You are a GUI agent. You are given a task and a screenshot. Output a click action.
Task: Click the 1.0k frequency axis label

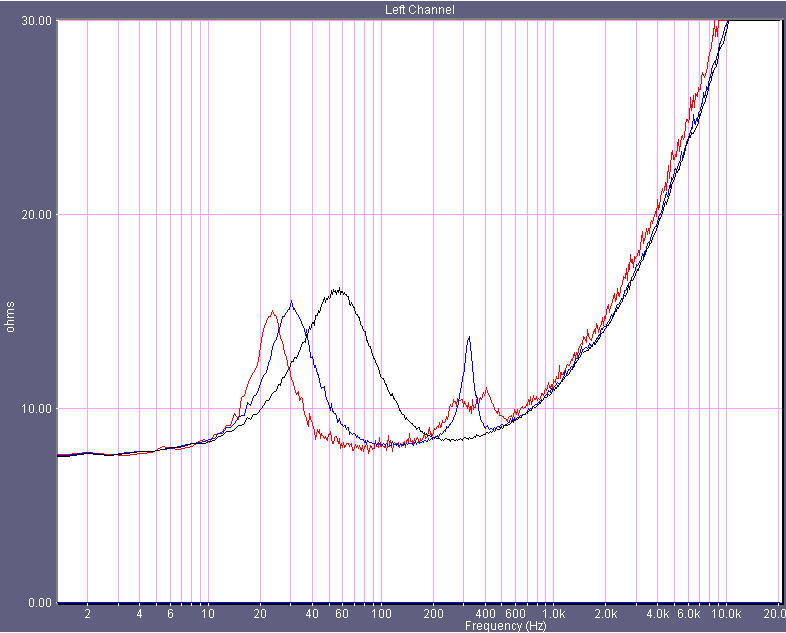coord(553,614)
